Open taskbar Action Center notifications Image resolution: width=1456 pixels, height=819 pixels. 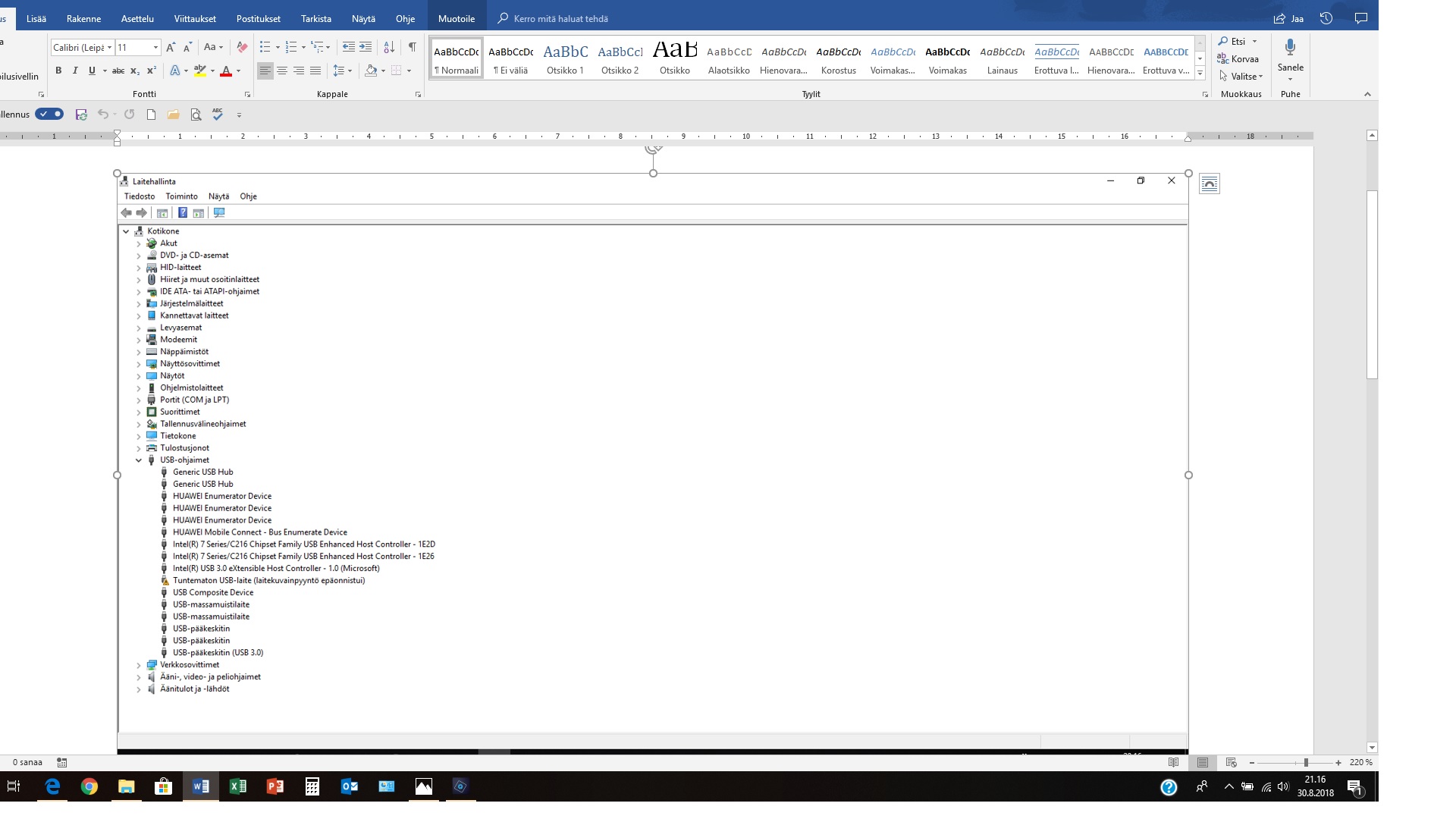tap(1355, 787)
